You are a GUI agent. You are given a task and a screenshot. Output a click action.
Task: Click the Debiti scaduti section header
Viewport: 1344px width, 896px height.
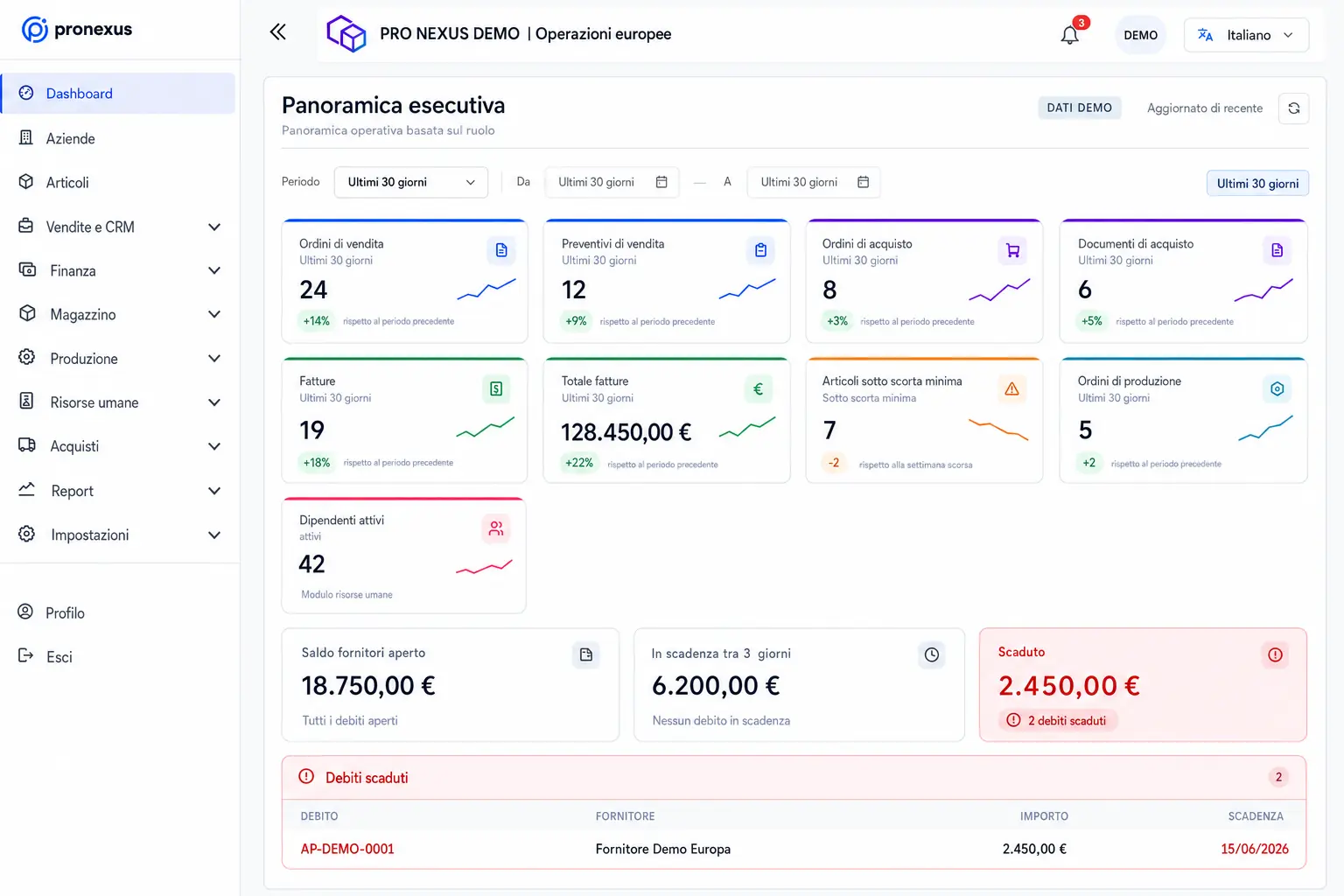click(794, 777)
